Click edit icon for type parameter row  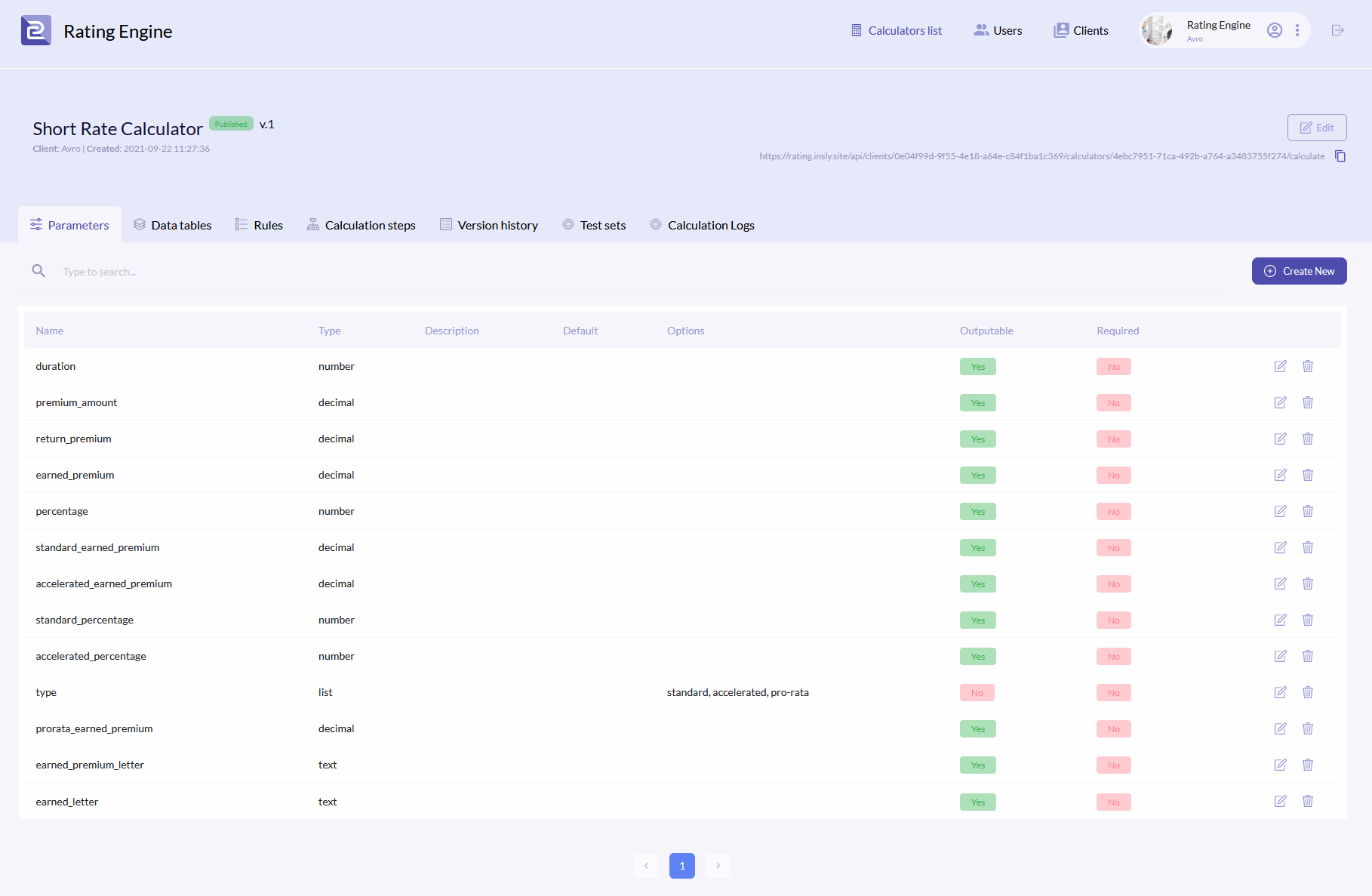click(x=1280, y=692)
